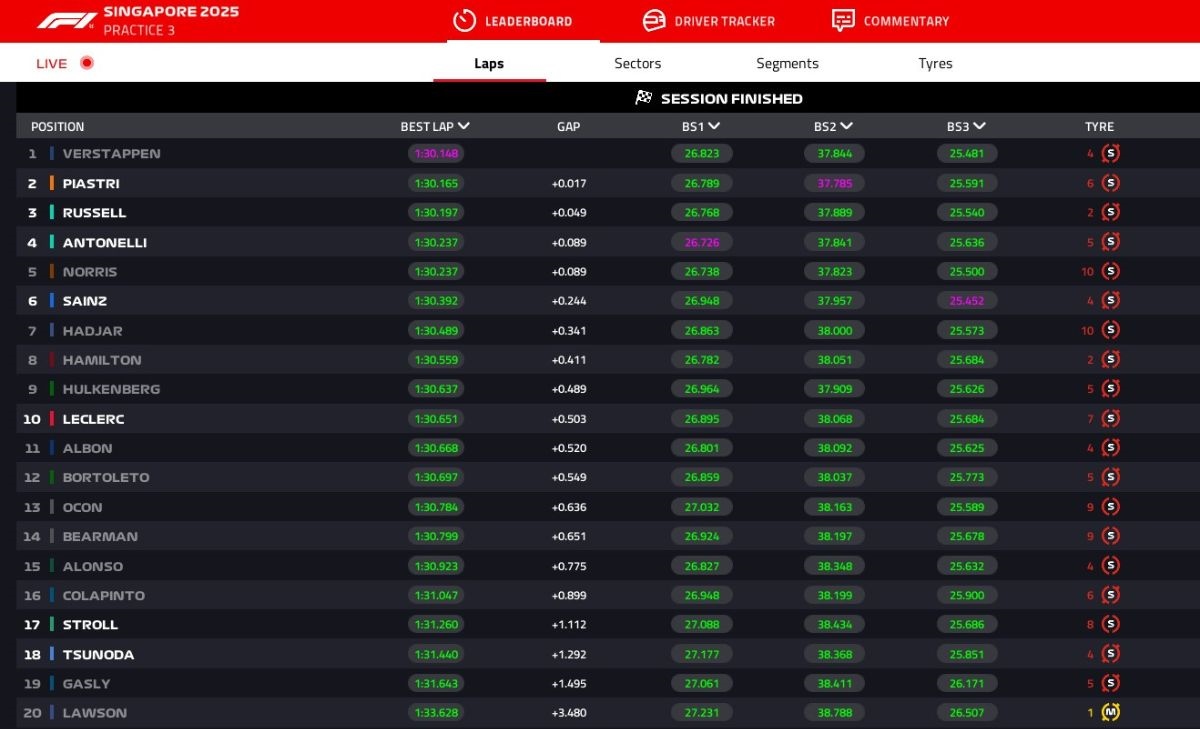The height and width of the screenshot is (729, 1200).
Task: Click Verstappen's purple best lap time
Action: (x=436, y=154)
